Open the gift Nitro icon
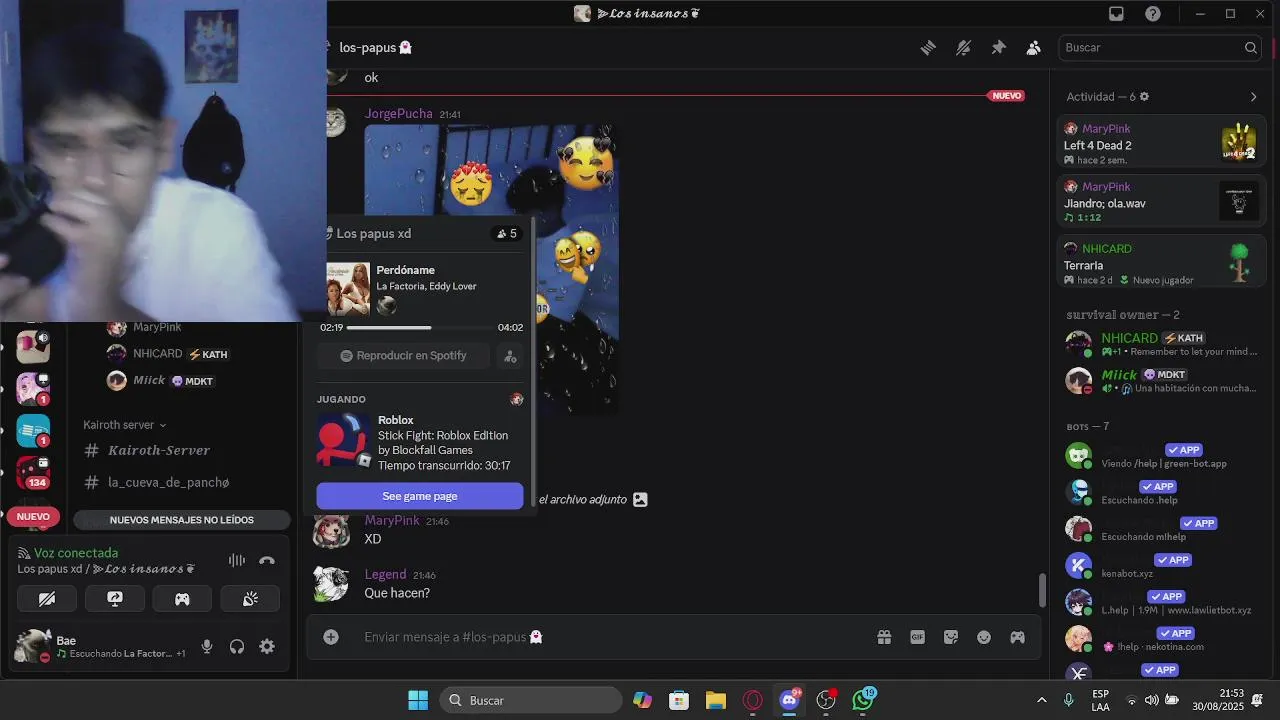The height and width of the screenshot is (720, 1280). pos(884,637)
